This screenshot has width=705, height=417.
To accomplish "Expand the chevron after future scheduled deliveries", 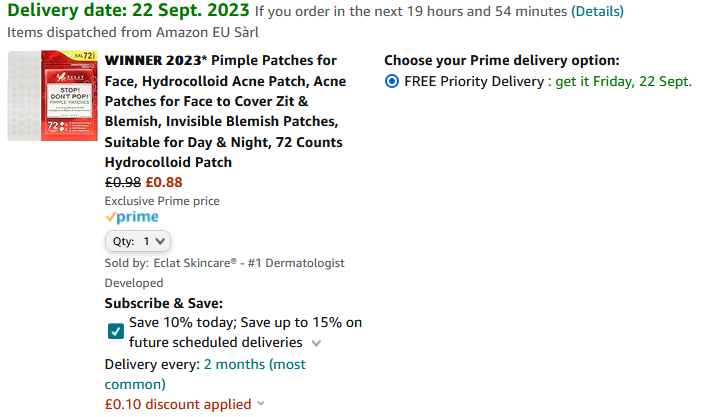I will click(x=316, y=343).
